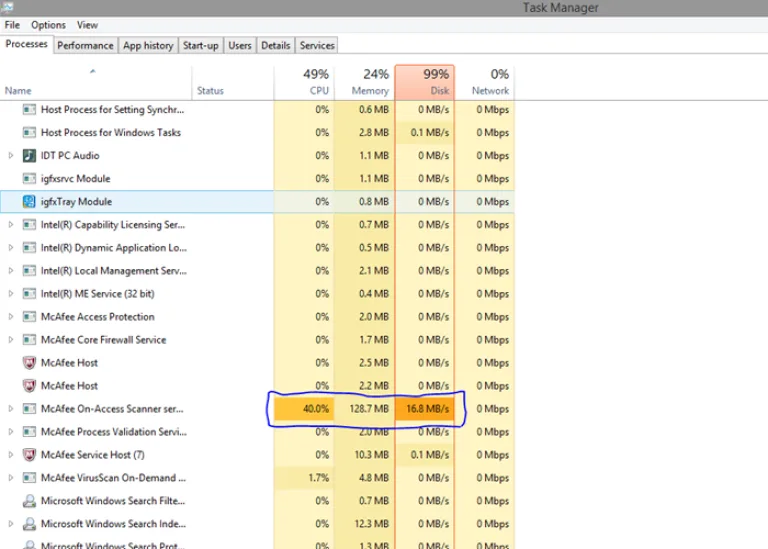Expand McAfee Service Host (7) group

tap(11, 455)
